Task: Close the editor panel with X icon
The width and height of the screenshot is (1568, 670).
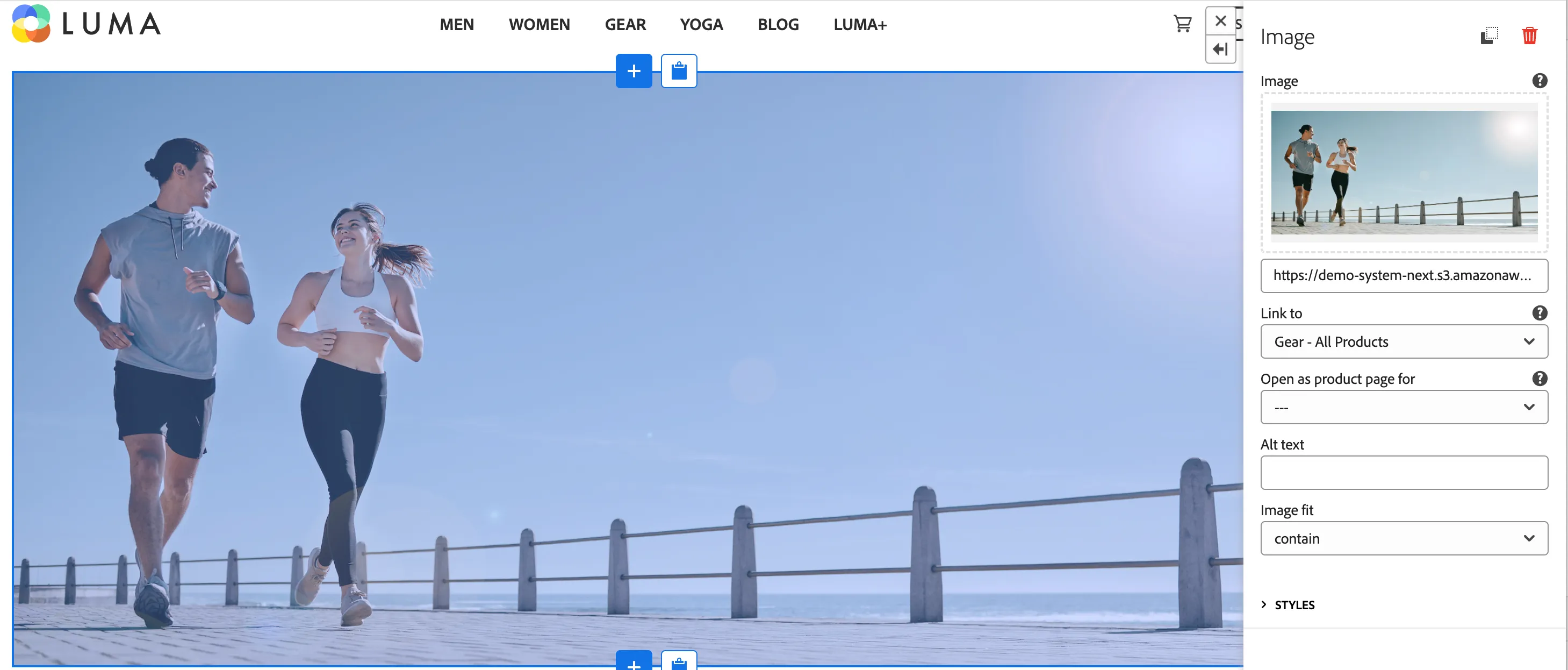Action: [1220, 21]
